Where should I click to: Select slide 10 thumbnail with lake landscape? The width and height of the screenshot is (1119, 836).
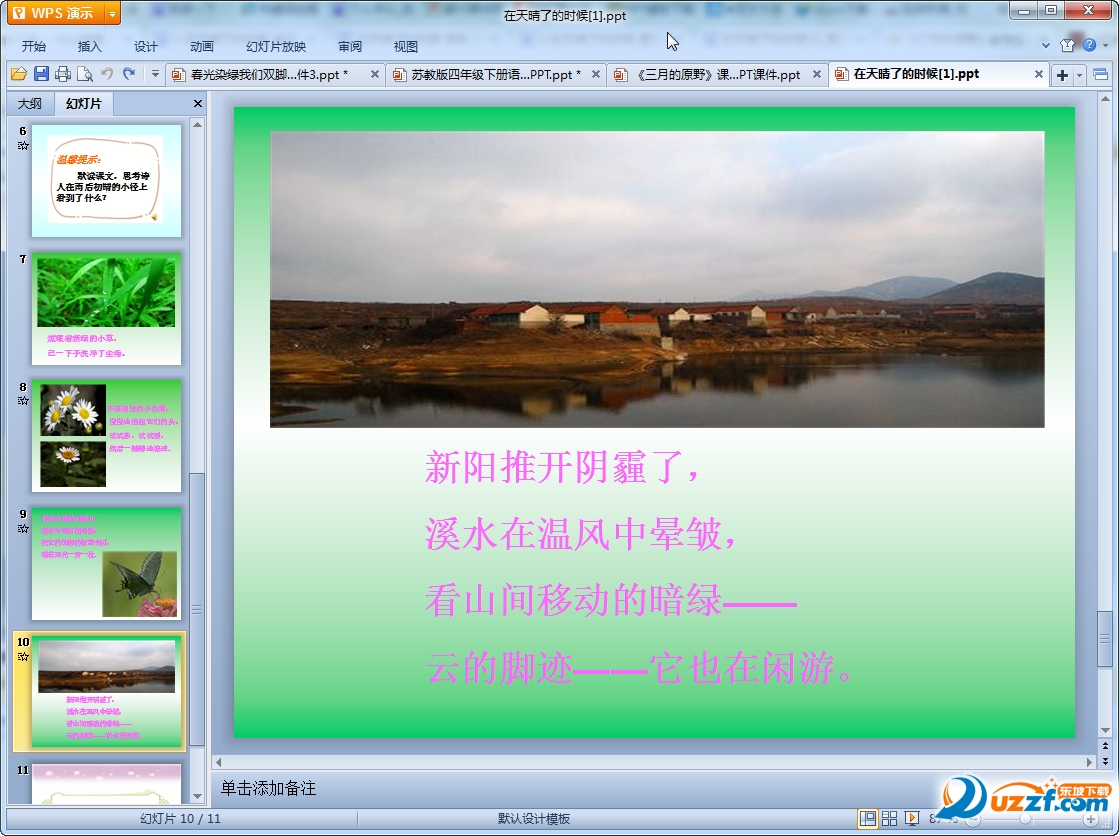pyautogui.click(x=106, y=691)
